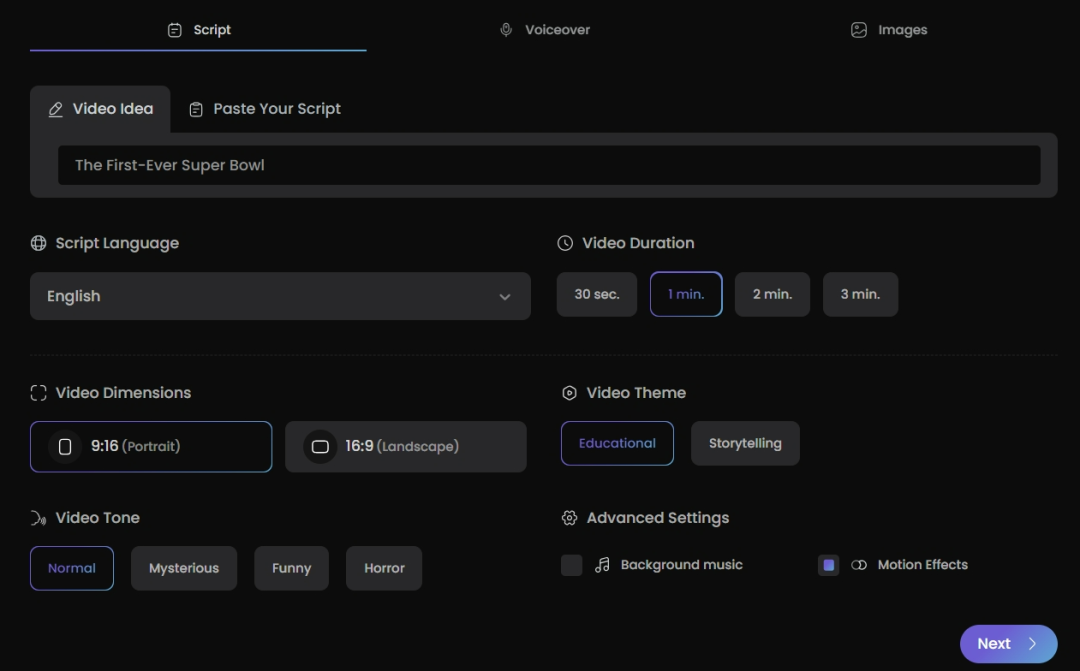Click the video idea text field
The image size is (1080, 671).
click(548, 165)
